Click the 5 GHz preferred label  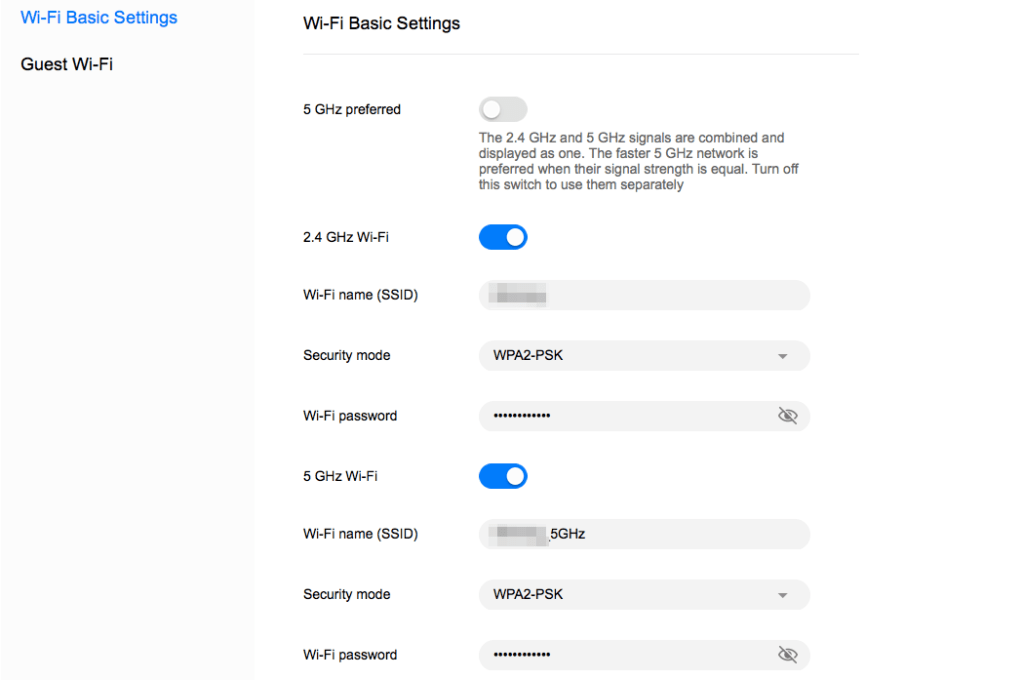[x=352, y=110]
